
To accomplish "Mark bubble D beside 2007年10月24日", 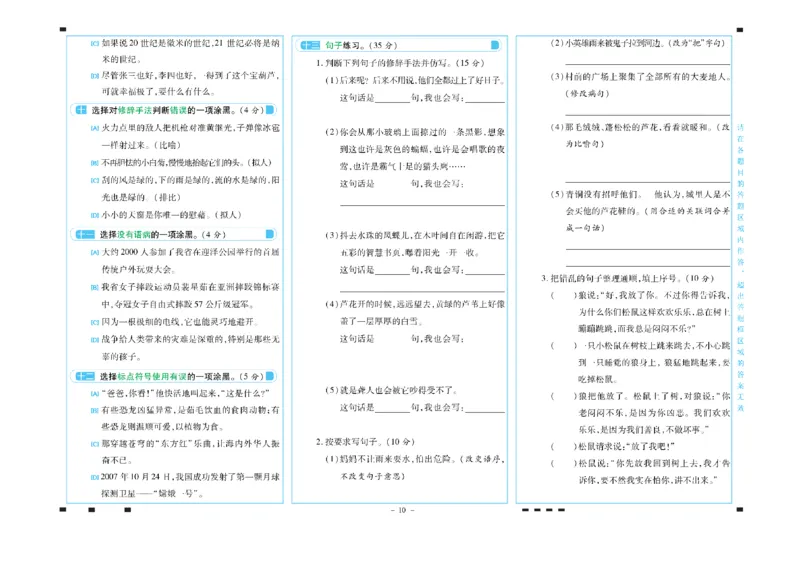I will [94, 478].
